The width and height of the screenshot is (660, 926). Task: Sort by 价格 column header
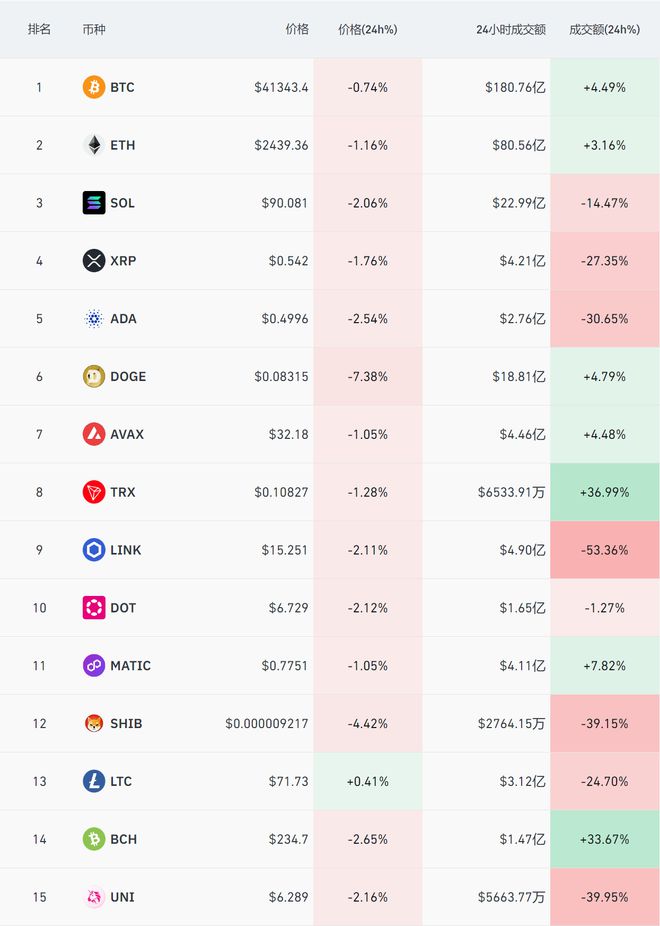[297, 29]
